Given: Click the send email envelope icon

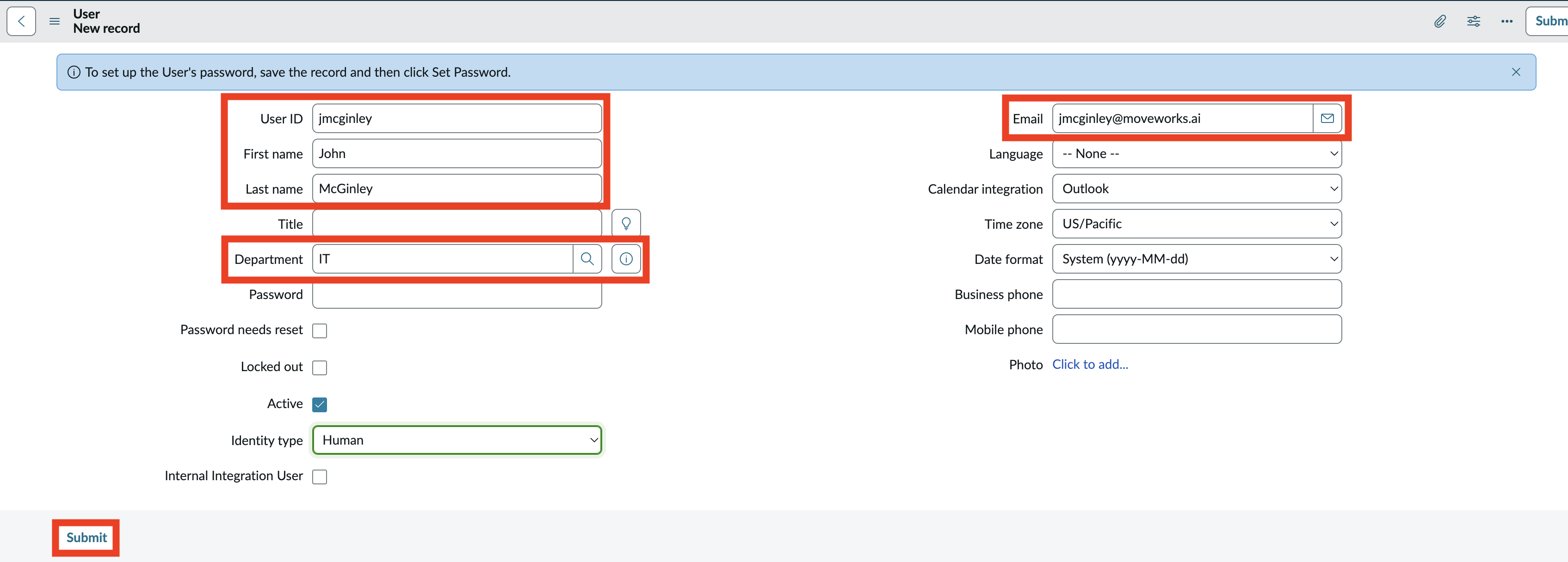Looking at the screenshot, I should click(x=1327, y=119).
